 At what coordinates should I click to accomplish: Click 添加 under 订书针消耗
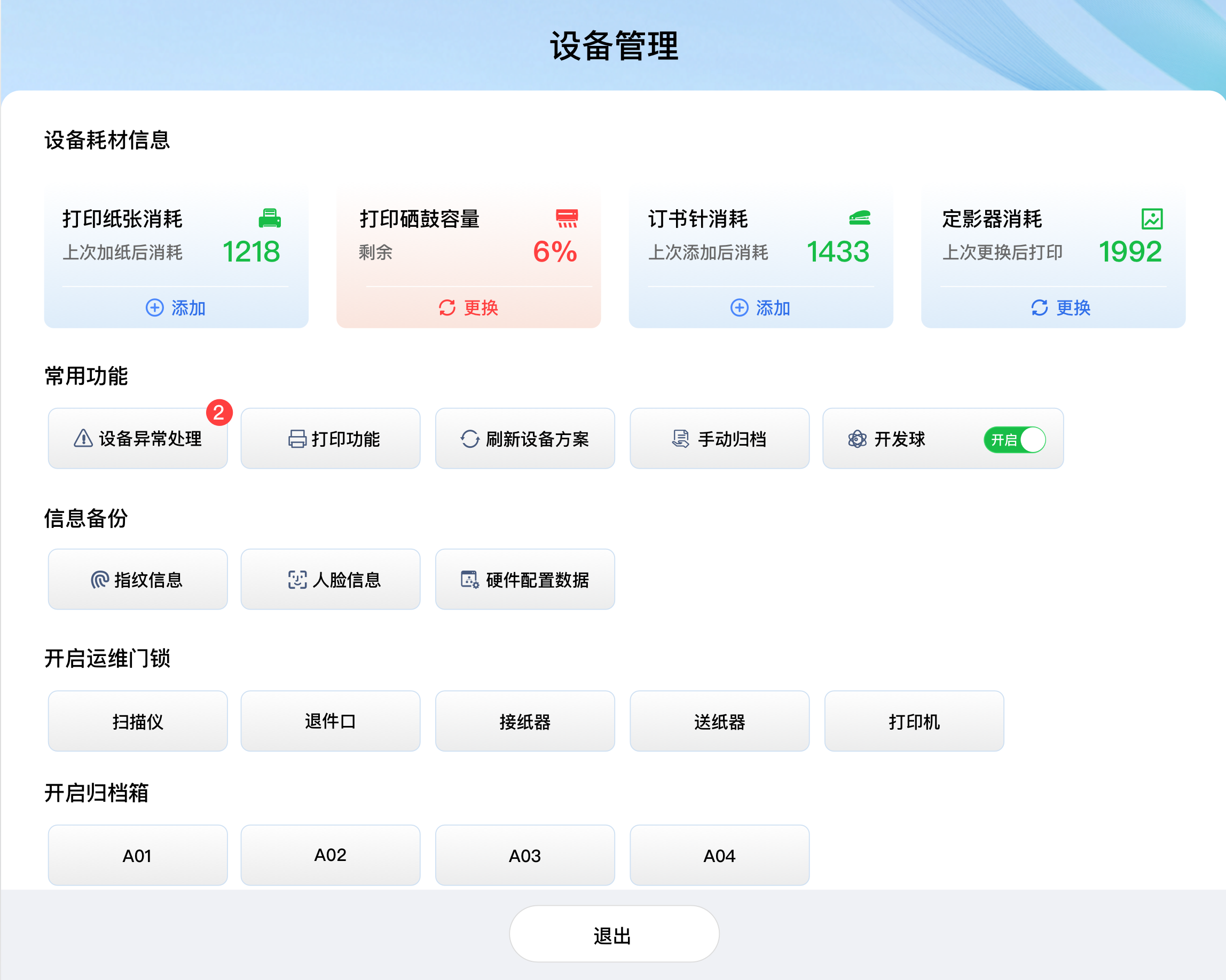760,307
